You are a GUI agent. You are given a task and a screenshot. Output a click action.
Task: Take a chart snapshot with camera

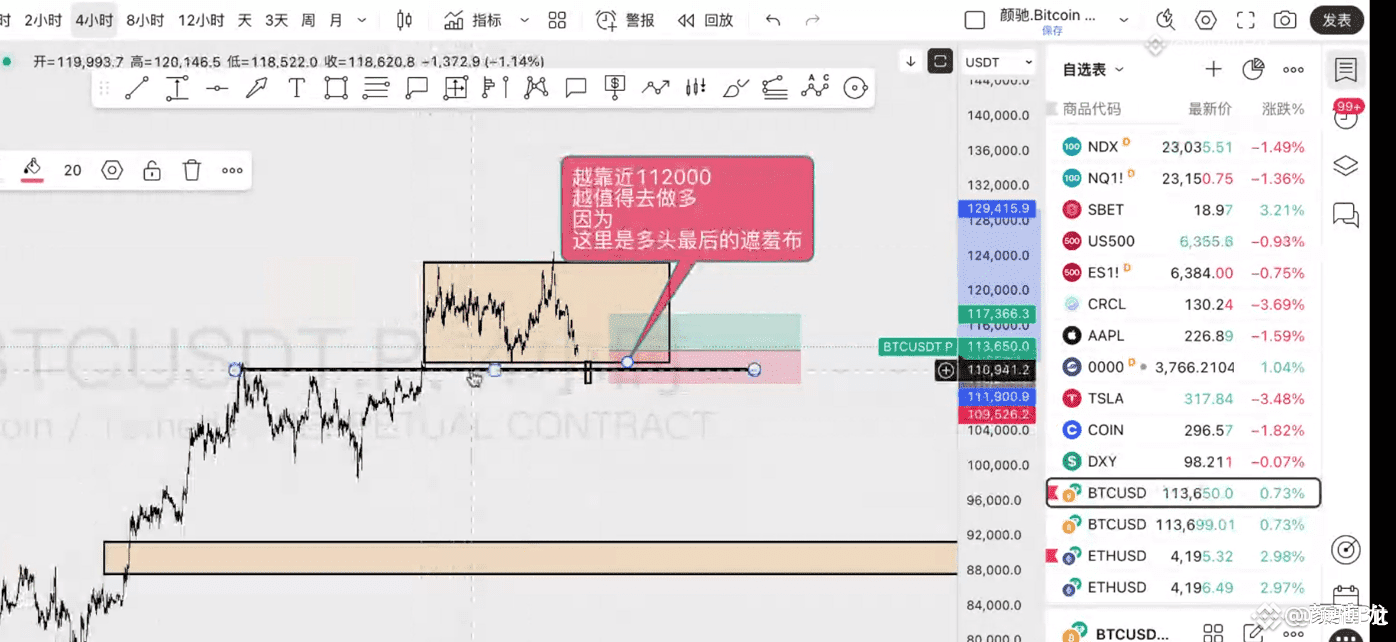[x=1285, y=20]
